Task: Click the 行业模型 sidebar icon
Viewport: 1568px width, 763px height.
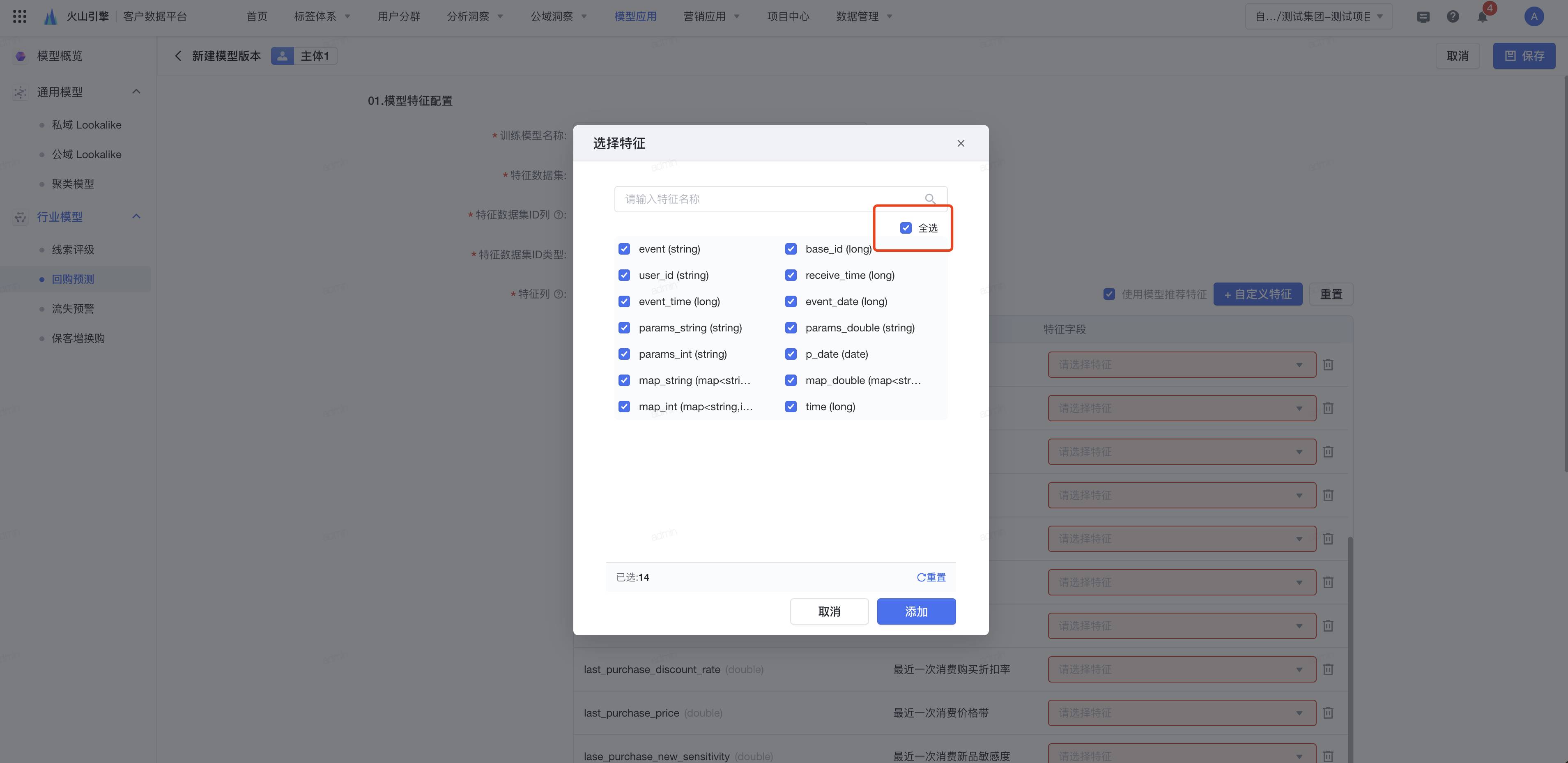Action: click(x=21, y=217)
